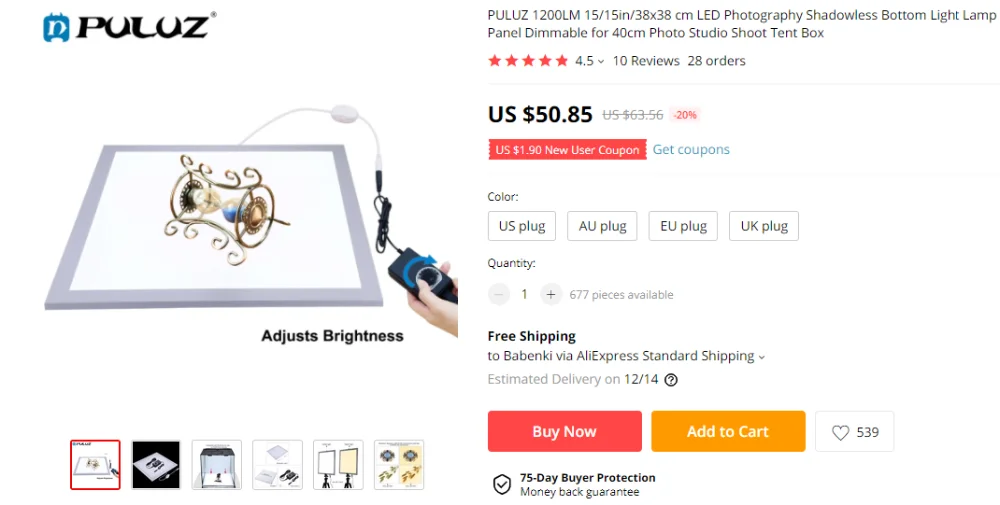Click the Buy Now button
This screenshot has height=505, width=1000.
pyautogui.click(x=564, y=432)
